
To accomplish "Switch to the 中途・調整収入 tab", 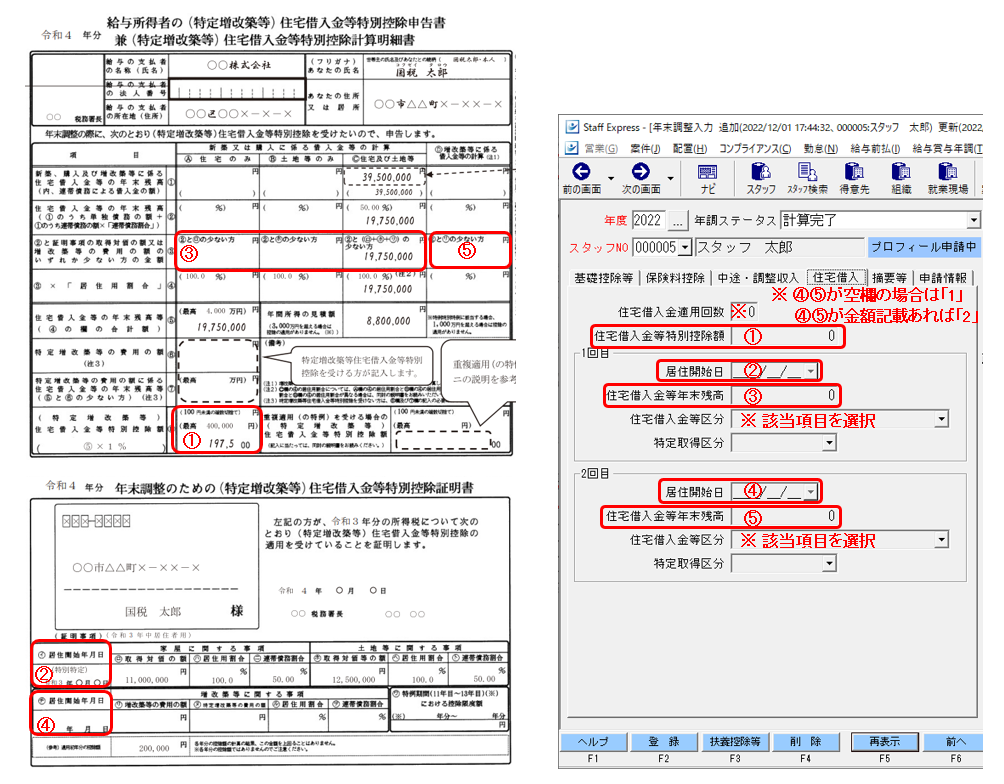I will coord(758,278).
